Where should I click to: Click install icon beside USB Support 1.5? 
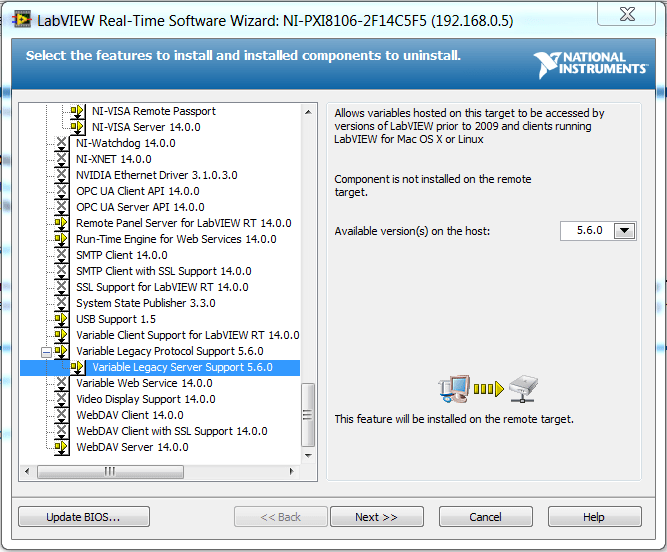62,319
